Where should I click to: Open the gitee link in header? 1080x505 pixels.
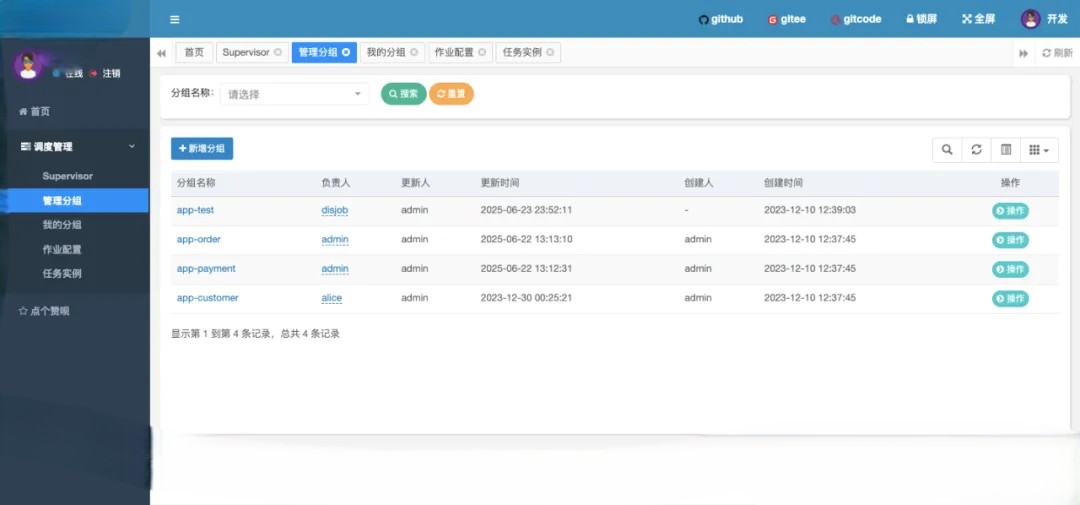click(787, 19)
